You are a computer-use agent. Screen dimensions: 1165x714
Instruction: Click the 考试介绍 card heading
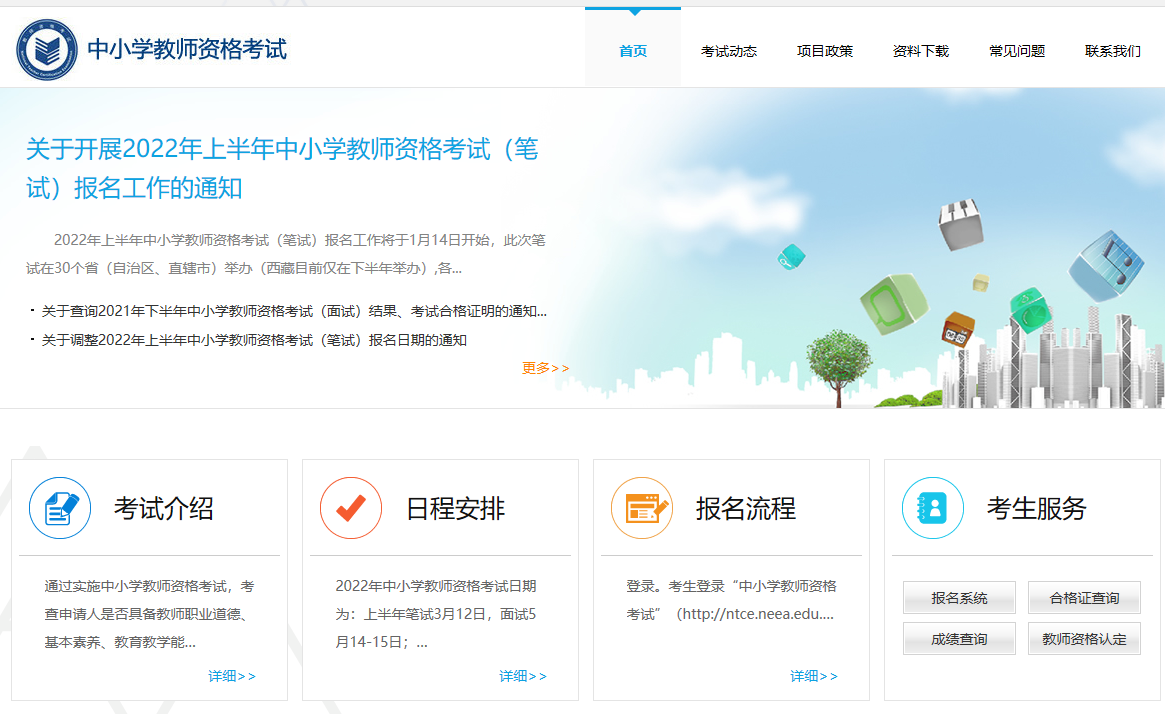(163, 509)
